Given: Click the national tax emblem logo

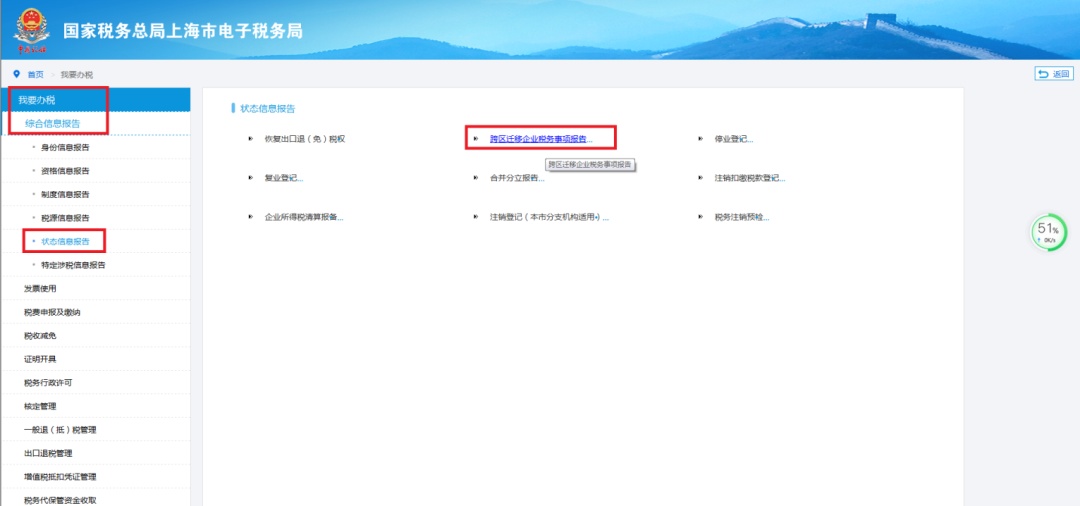Looking at the screenshot, I should [32, 29].
